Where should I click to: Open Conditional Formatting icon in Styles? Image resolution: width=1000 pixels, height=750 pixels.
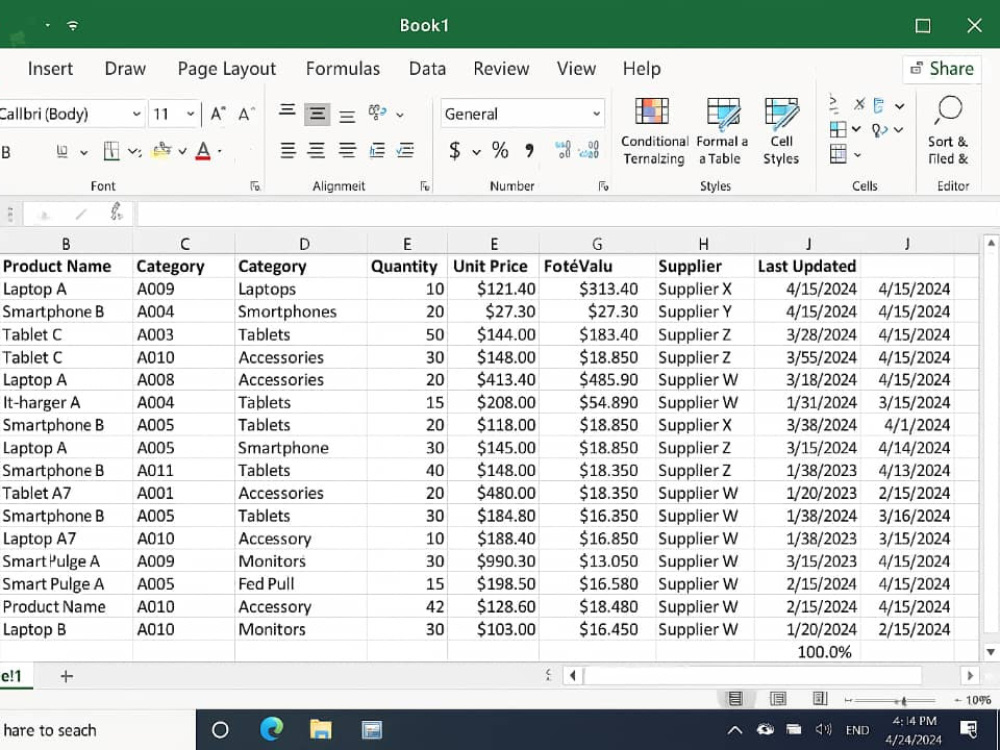tap(652, 112)
